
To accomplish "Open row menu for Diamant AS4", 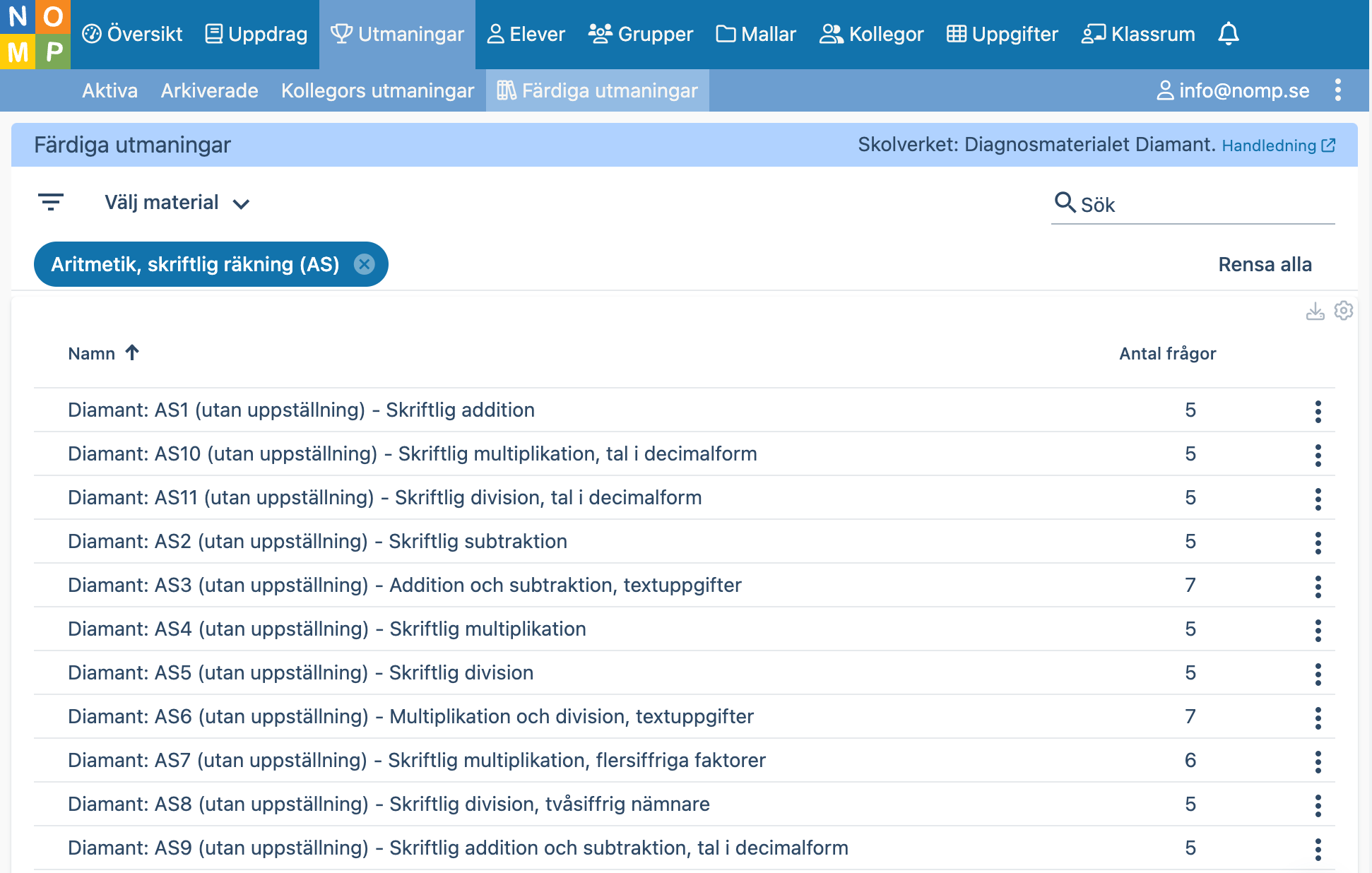I will point(1318,629).
